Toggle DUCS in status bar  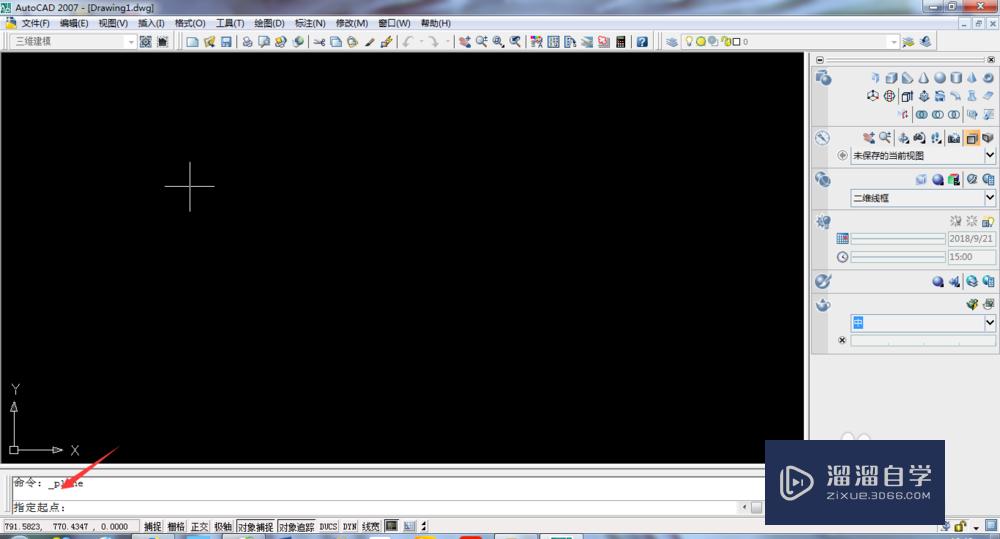tap(328, 527)
